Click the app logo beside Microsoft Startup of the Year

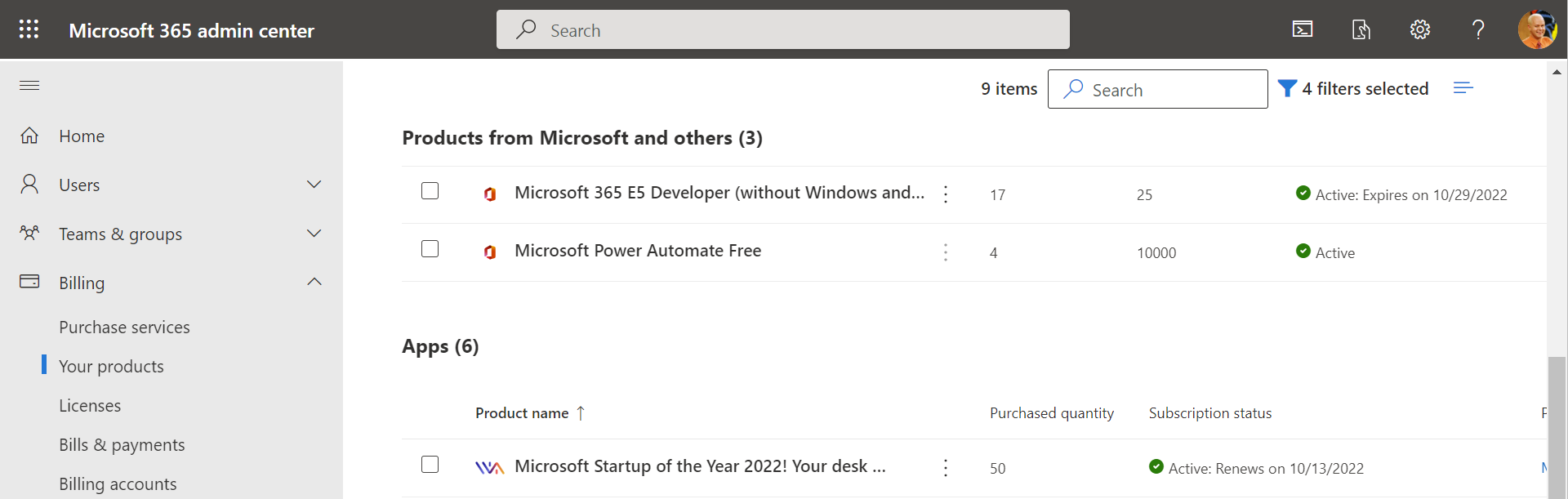(x=489, y=467)
